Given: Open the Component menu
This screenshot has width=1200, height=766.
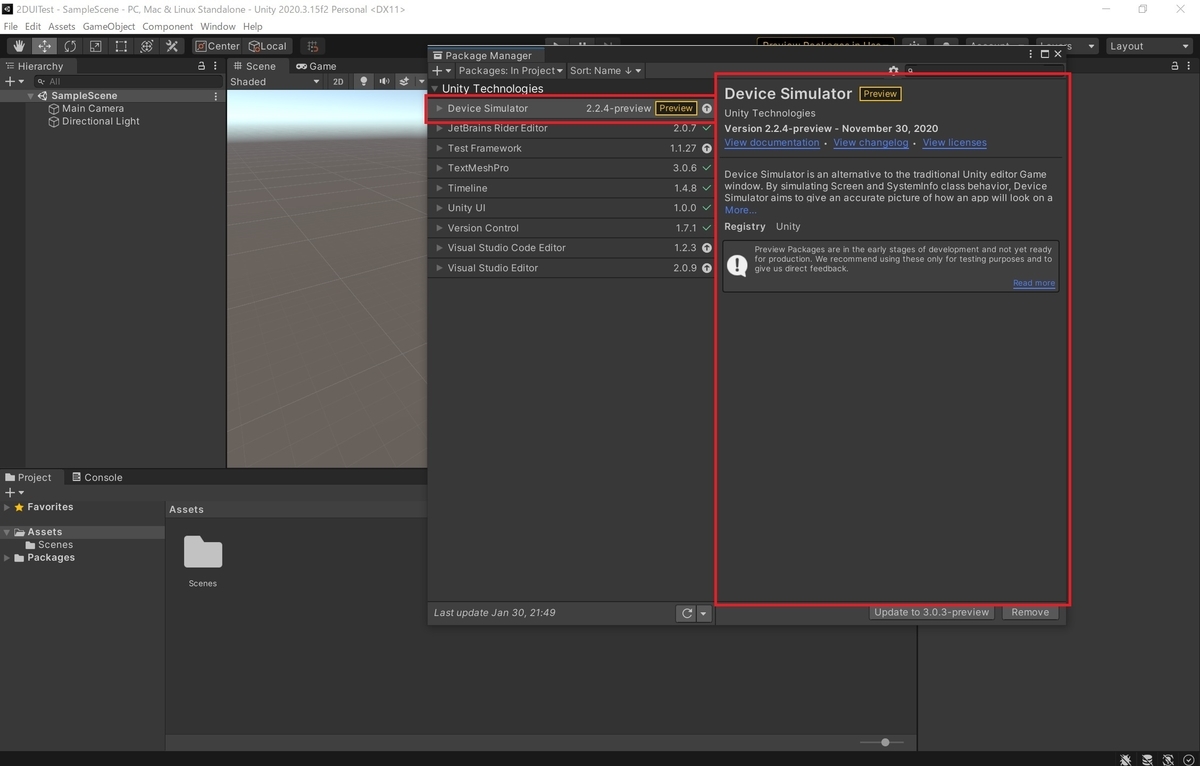Looking at the screenshot, I should (x=168, y=26).
